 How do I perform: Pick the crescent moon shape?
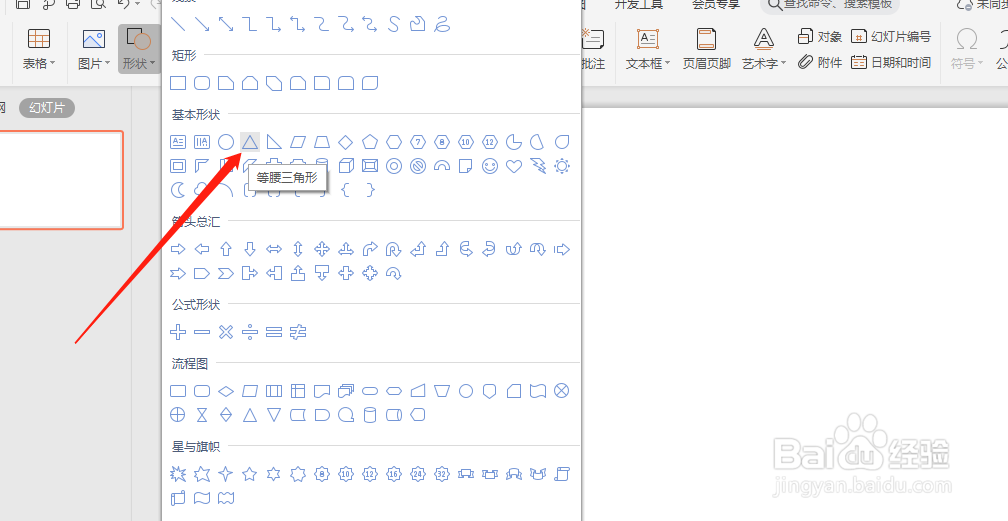pyautogui.click(x=178, y=190)
